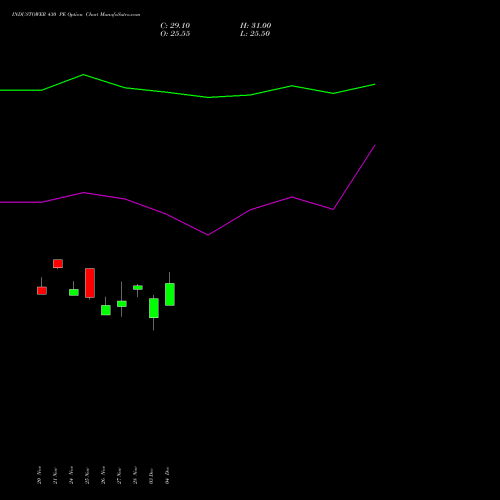
Task: Select the 20 Nov date label
Action: coord(39,475)
